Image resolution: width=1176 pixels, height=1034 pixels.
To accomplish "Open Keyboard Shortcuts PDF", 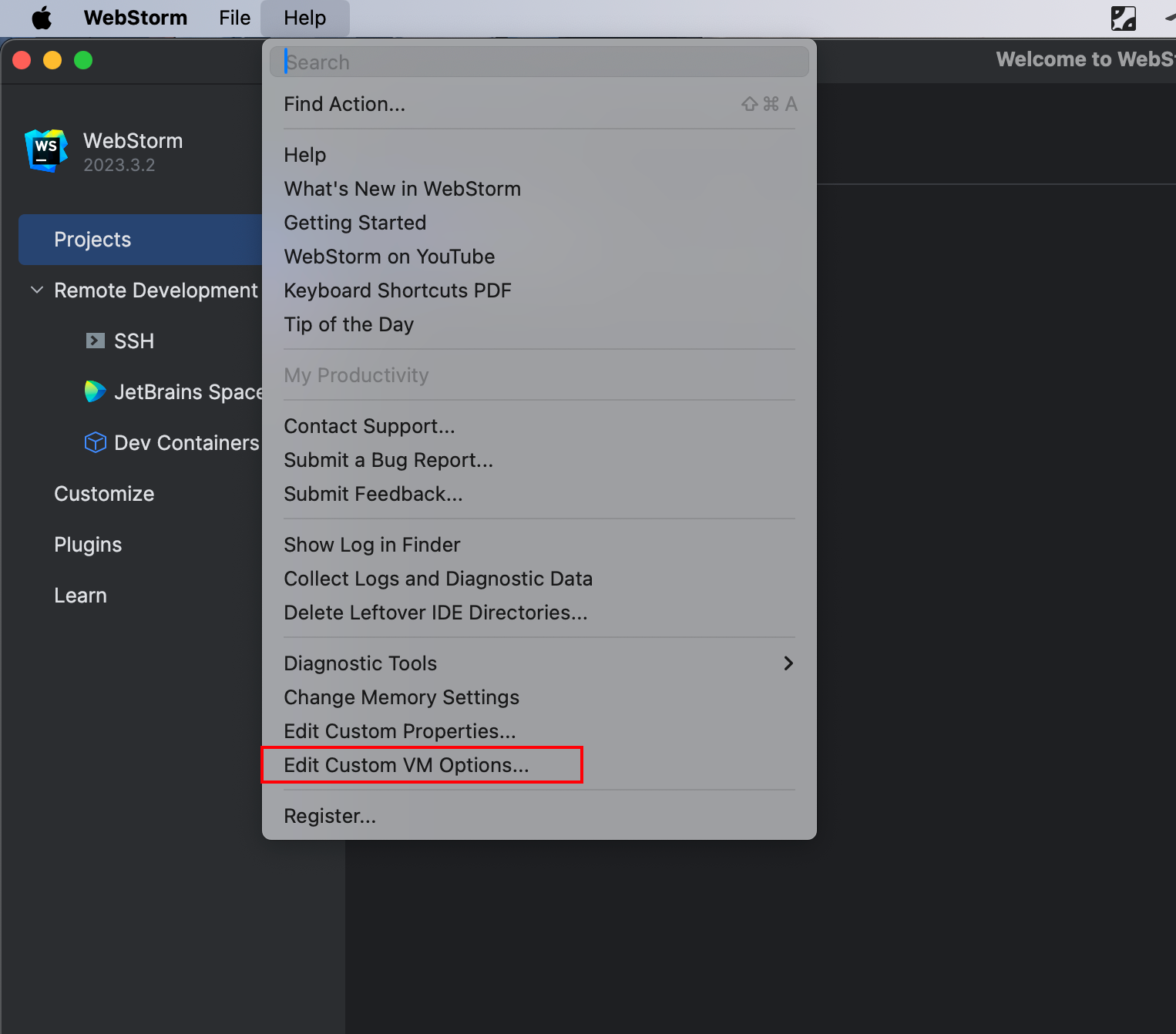I will click(397, 290).
